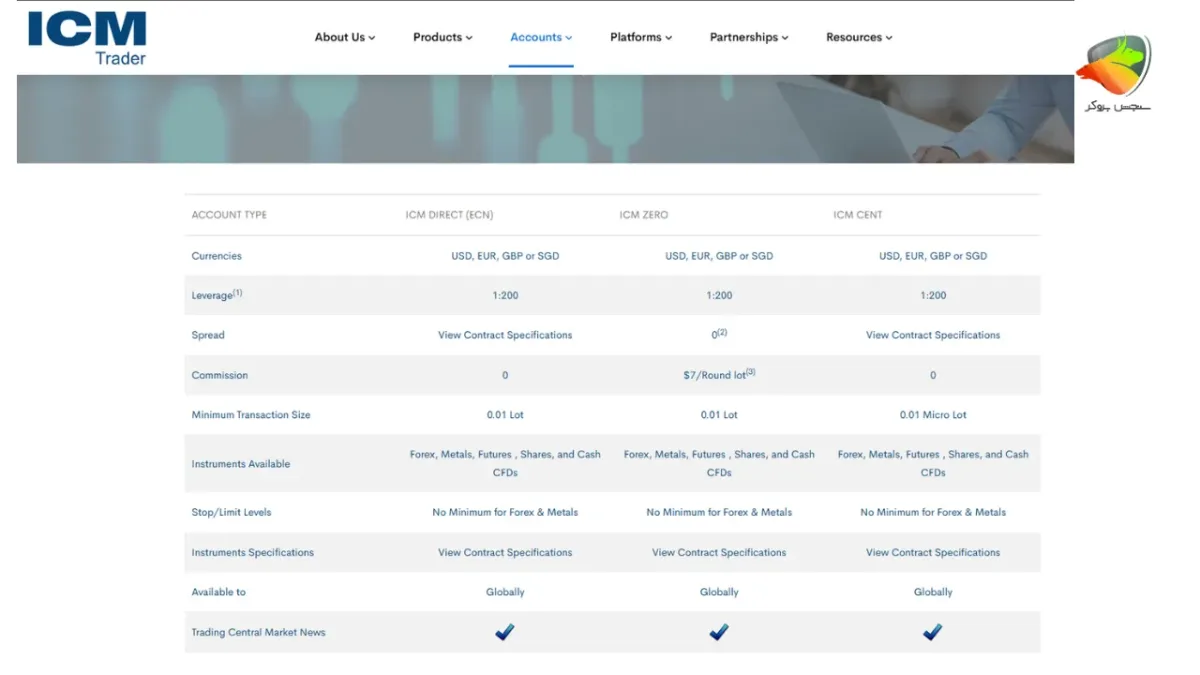Click the $7/Round lot commission value
The image size is (1200, 675).
(x=719, y=374)
